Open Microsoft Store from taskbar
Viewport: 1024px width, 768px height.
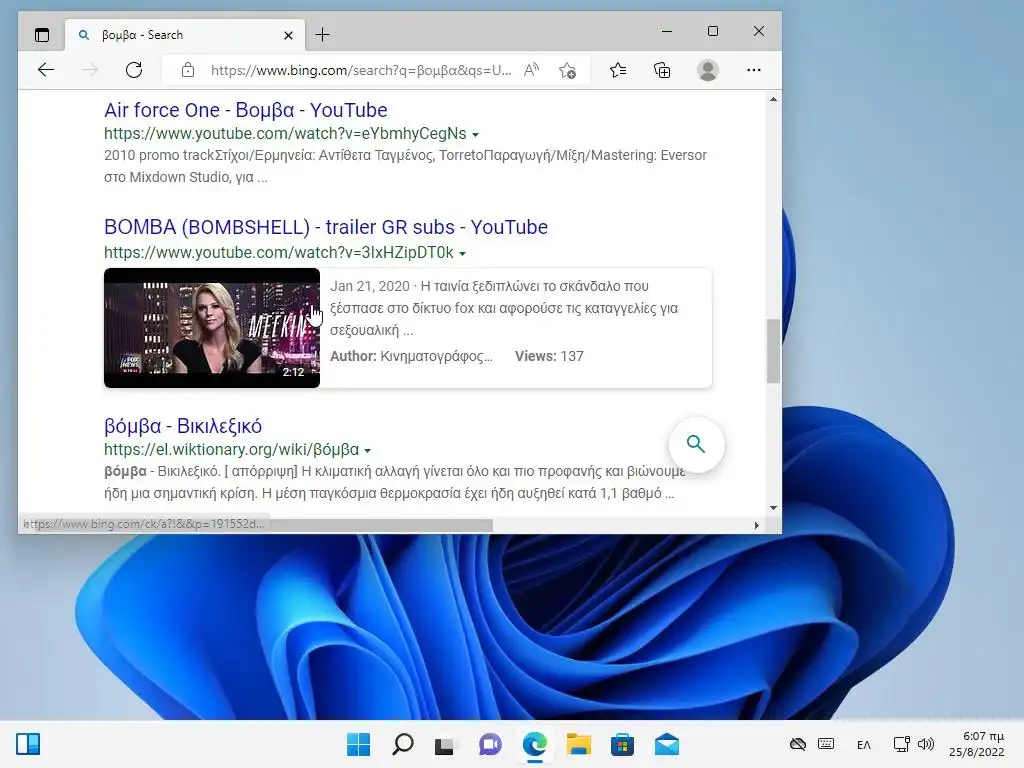pyautogui.click(x=622, y=744)
